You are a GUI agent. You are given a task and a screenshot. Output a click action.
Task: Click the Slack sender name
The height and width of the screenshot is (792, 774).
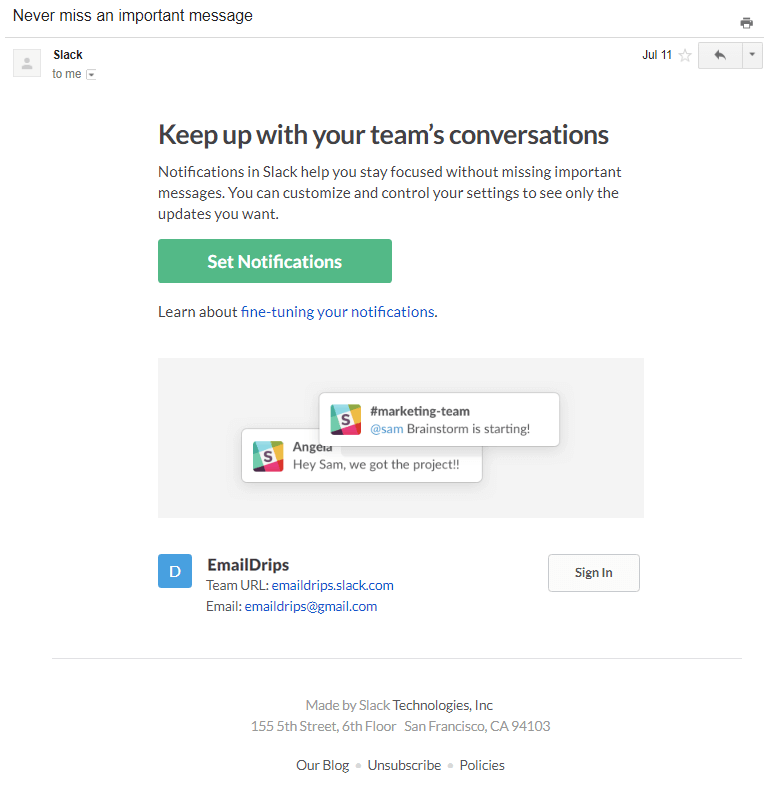tap(68, 55)
